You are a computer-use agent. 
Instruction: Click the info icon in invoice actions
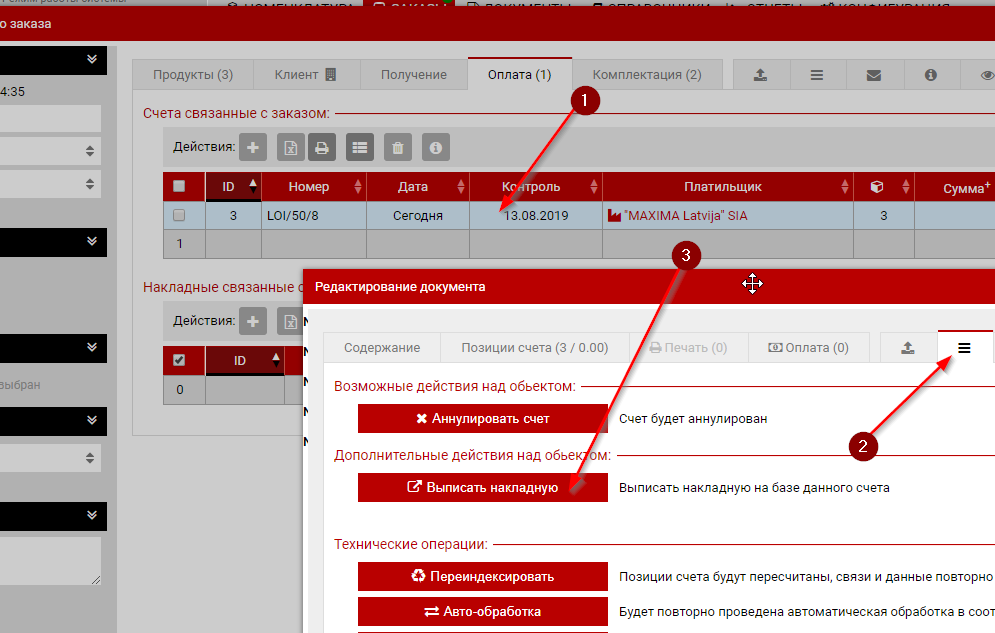pyautogui.click(x=435, y=147)
